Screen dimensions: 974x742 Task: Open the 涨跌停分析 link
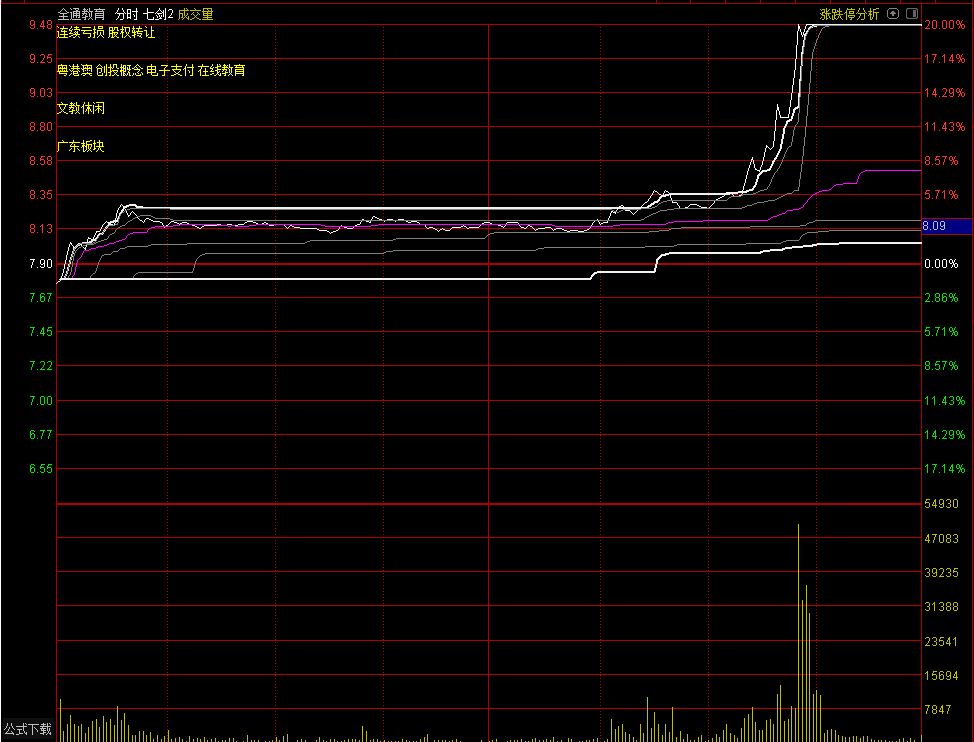pyautogui.click(x=849, y=14)
